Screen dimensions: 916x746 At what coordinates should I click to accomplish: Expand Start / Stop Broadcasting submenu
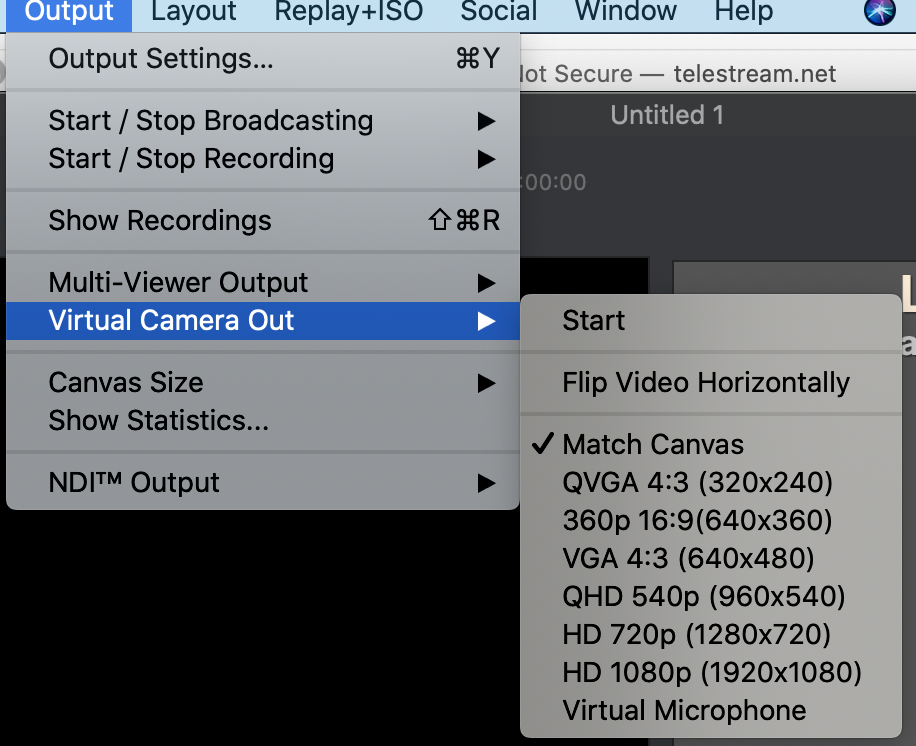tap(263, 121)
